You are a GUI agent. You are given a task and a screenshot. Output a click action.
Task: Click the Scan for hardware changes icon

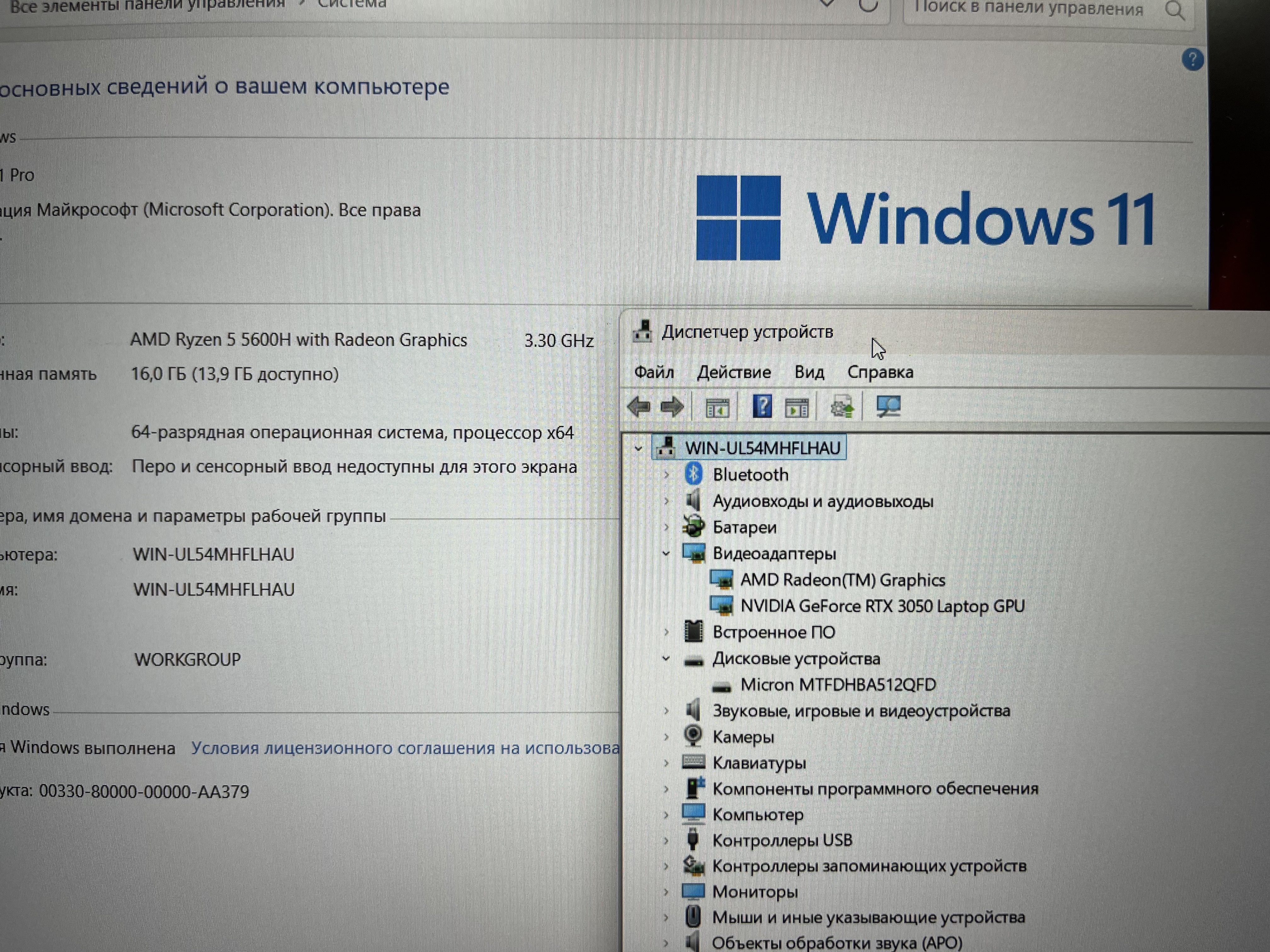888,407
